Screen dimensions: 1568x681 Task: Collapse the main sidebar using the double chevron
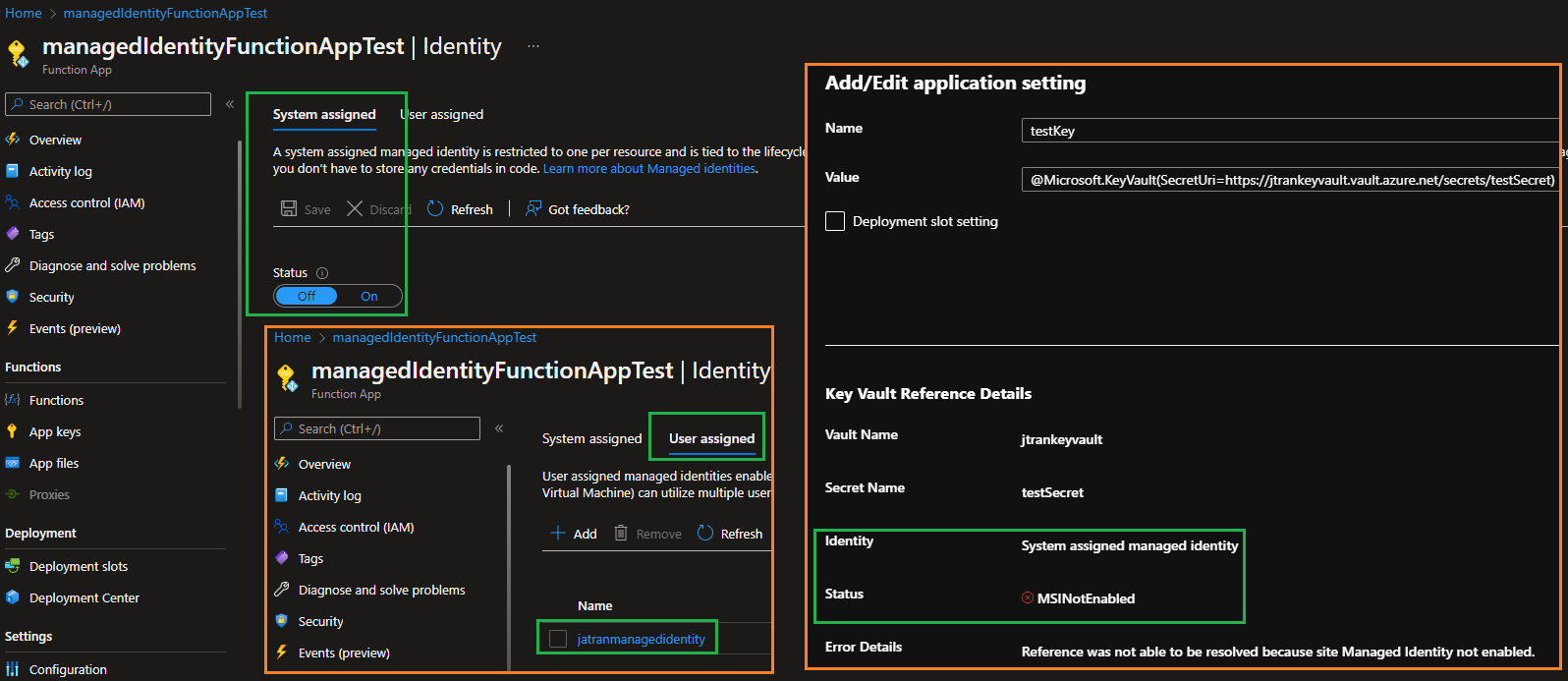[230, 104]
